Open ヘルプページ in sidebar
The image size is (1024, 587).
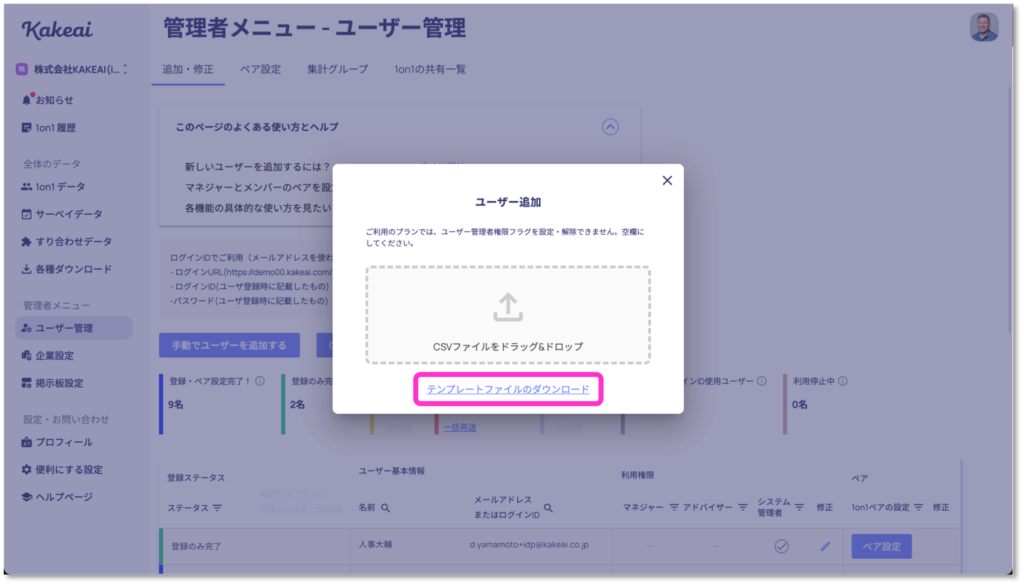(x=57, y=497)
